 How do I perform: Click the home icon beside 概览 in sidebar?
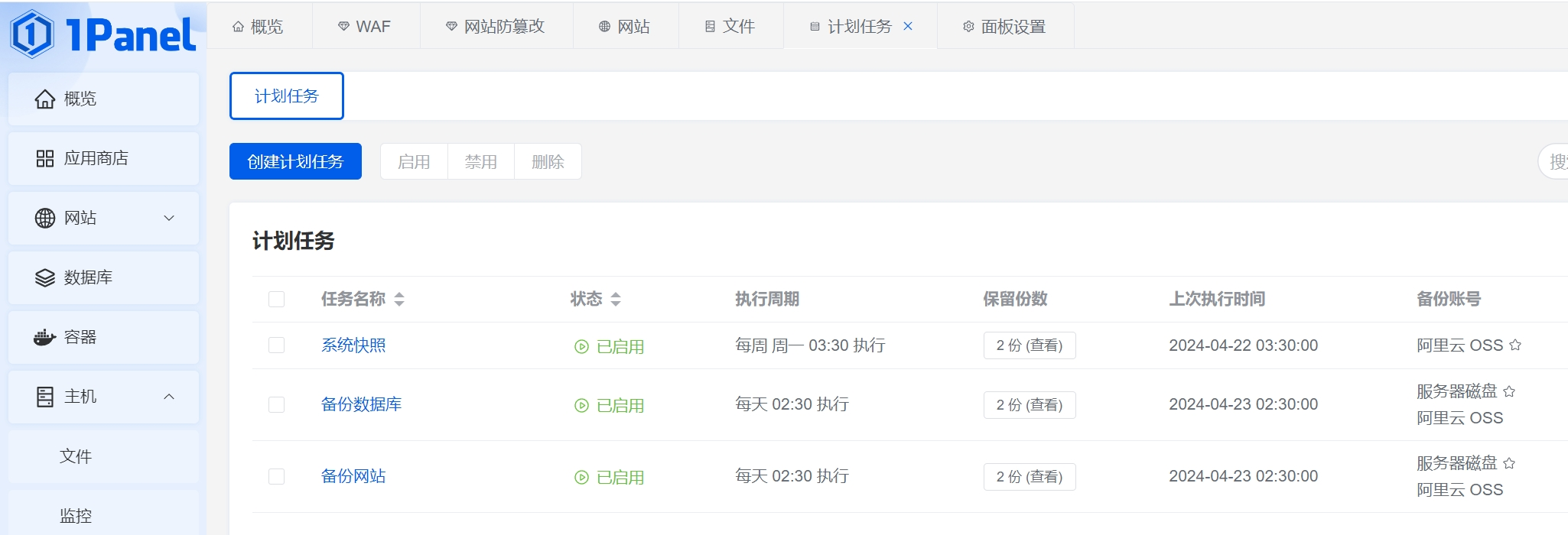pyautogui.click(x=45, y=99)
